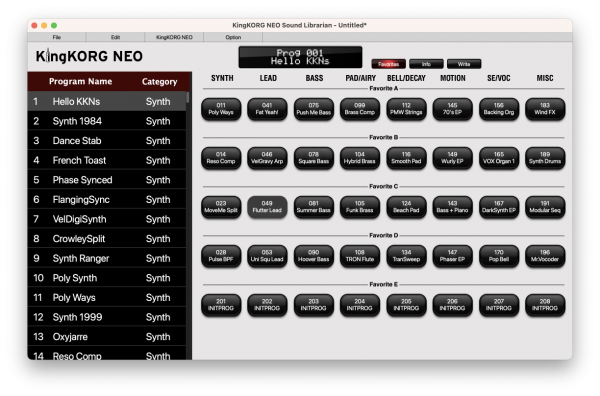Click the program list scrollbar thumb
This screenshot has height=396, width=600.
click(x=188, y=97)
